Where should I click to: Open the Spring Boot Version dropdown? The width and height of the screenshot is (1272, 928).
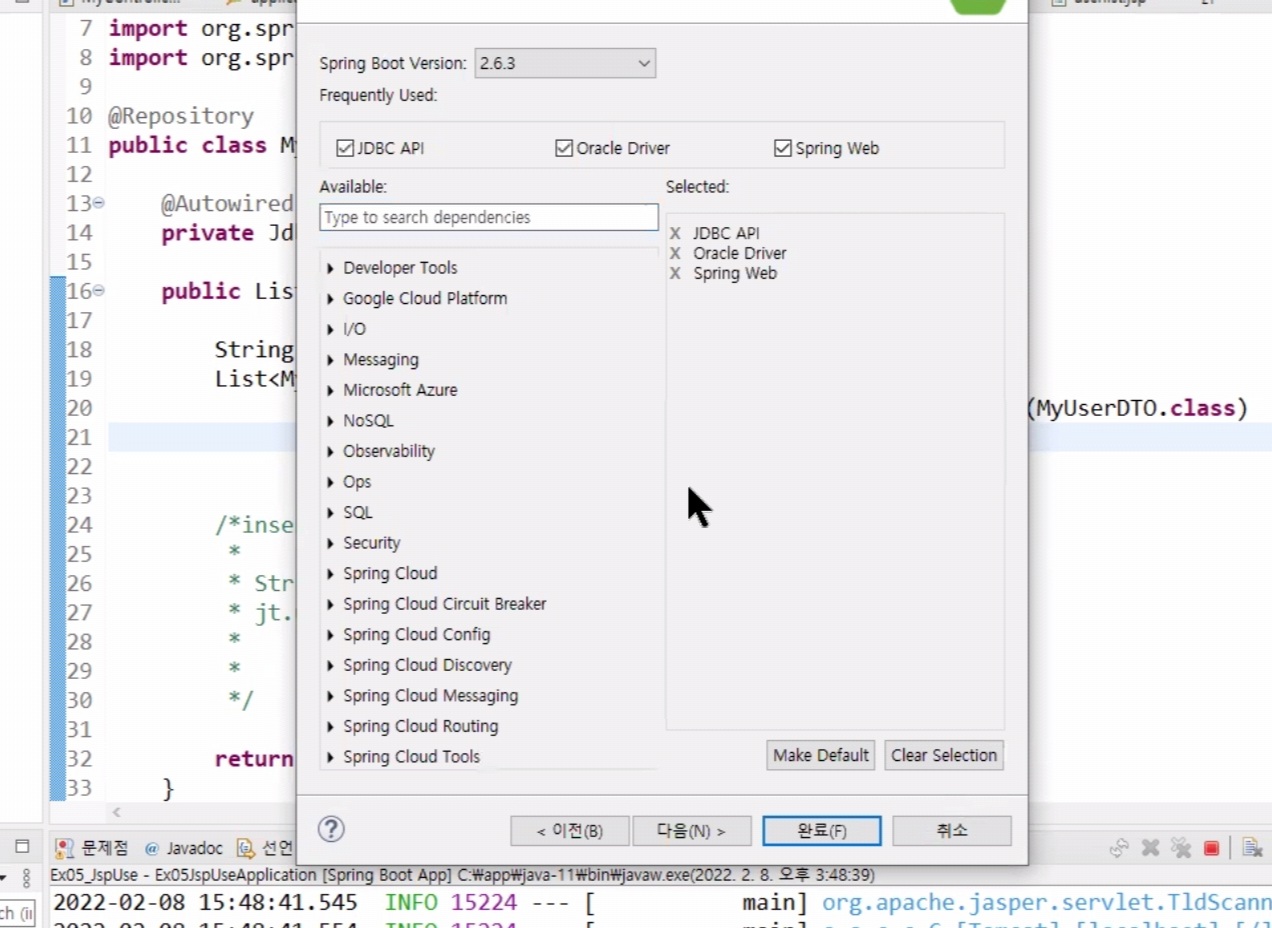(x=565, y=63)
